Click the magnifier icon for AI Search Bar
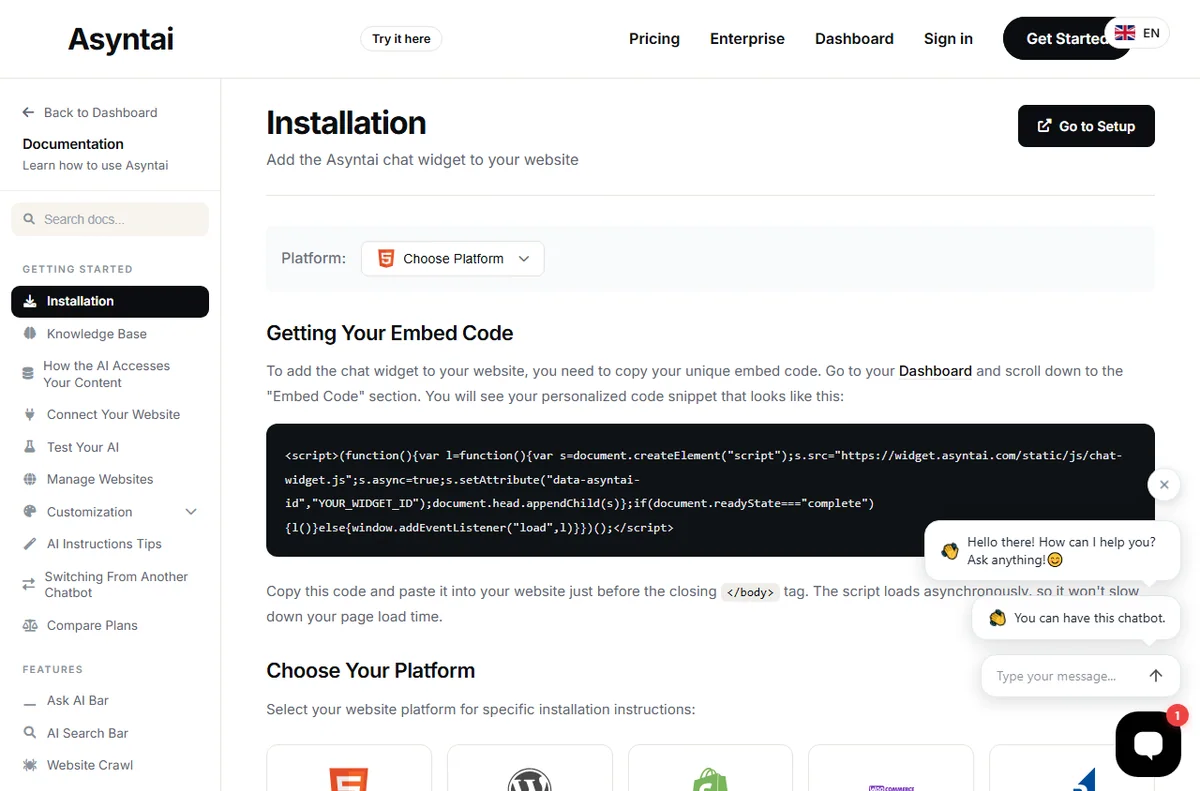1200x791 pixels. click(x=29, y=733)
